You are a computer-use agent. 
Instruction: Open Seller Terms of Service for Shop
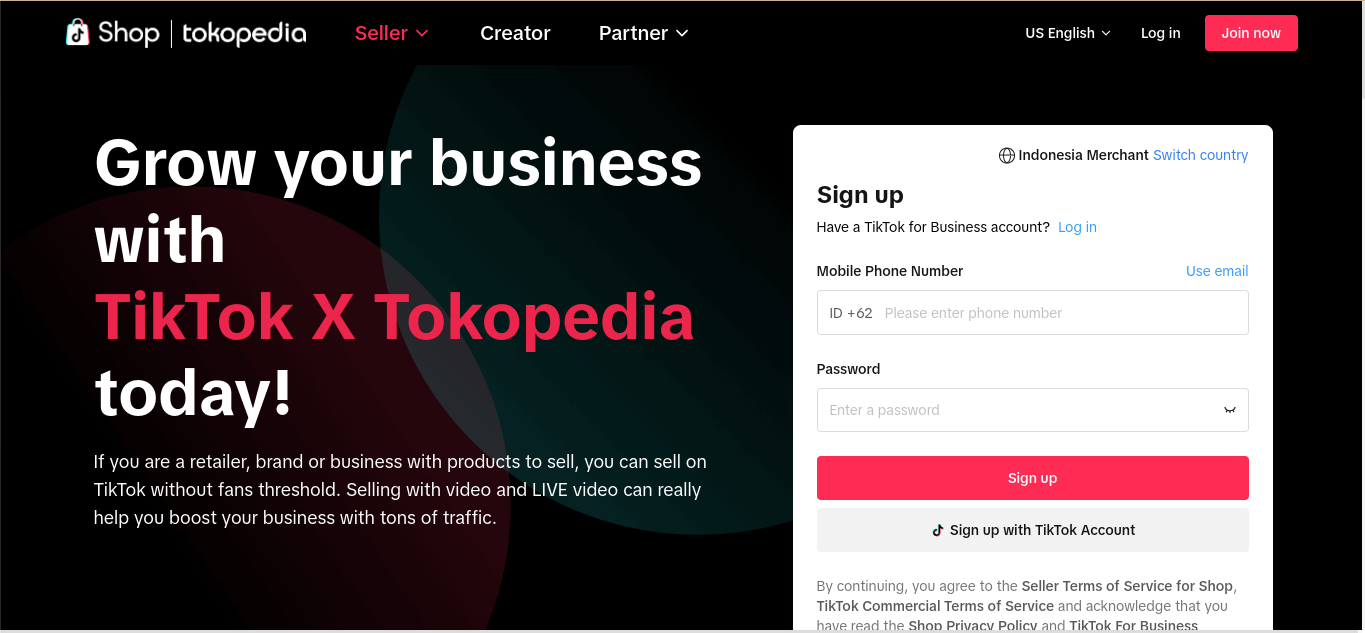1128,586
